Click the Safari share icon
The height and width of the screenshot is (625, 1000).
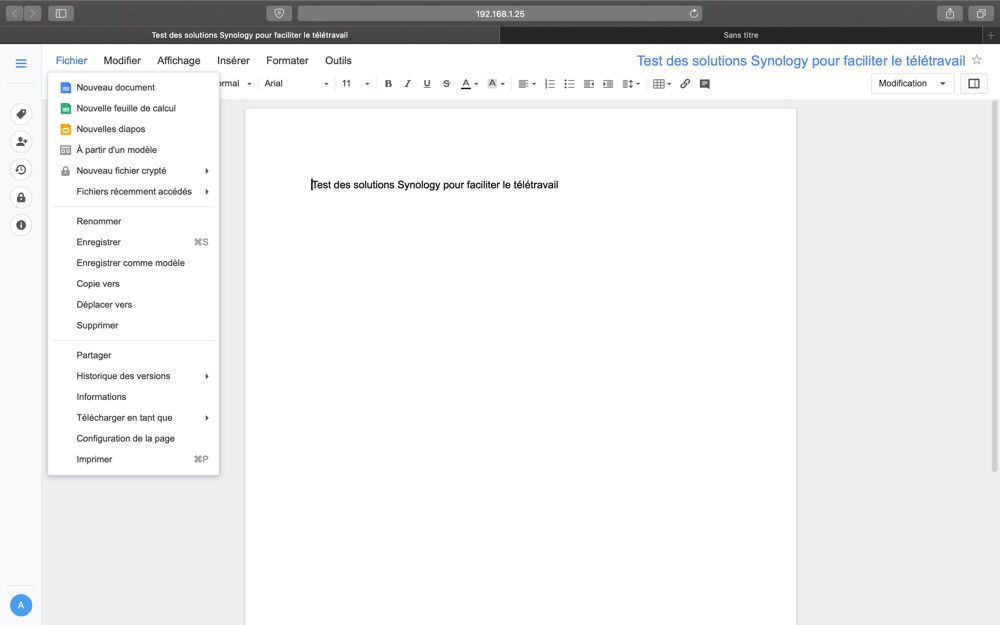pos(950,13)
